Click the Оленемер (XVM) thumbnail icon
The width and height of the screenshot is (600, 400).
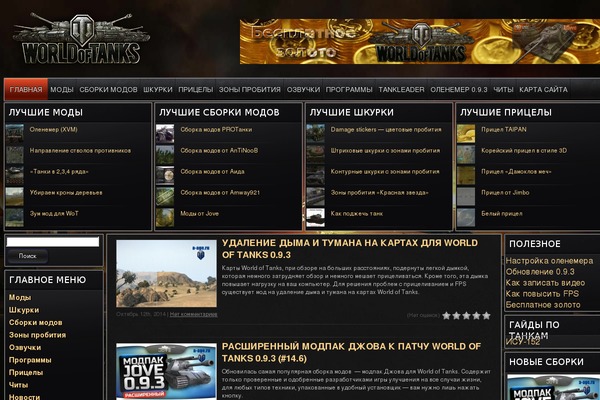[15, 134]
